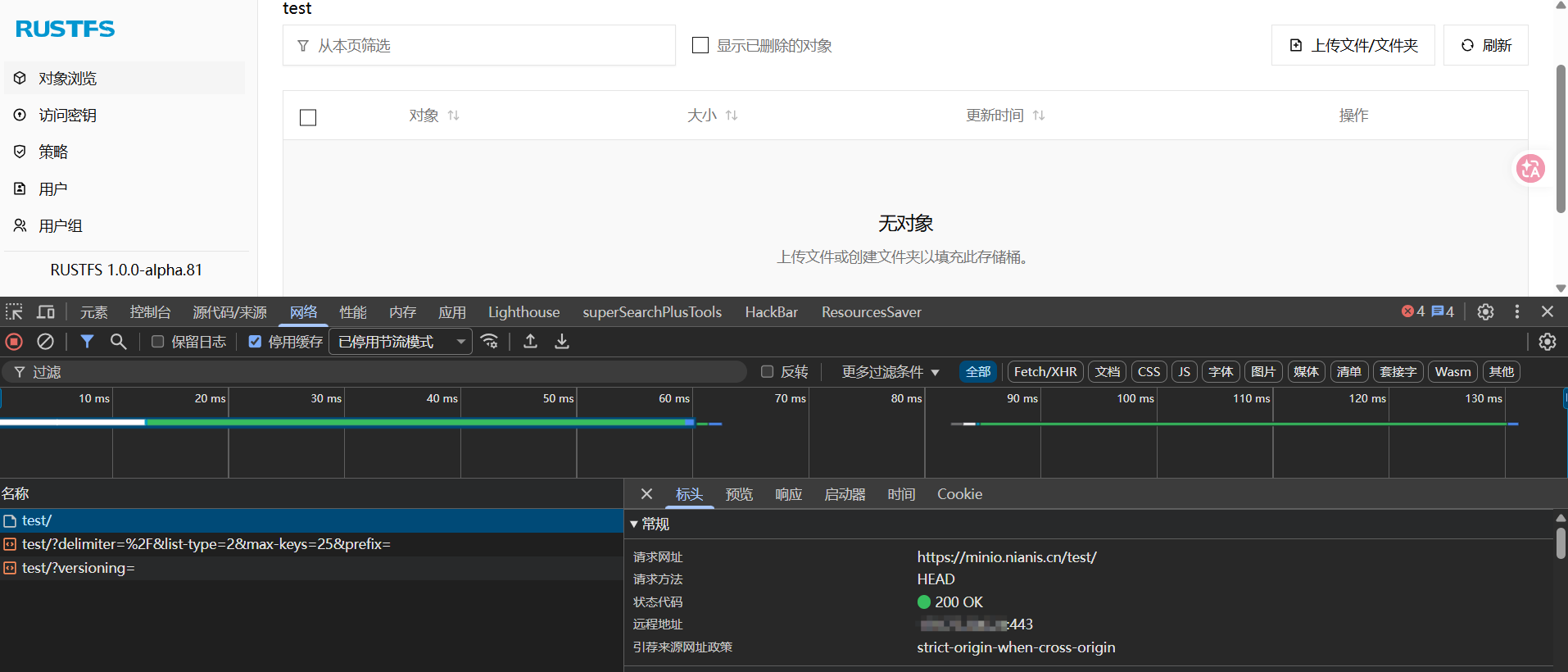Viewport: 1568px width, 672px height.
Task: Check the 显示已删除的对象 checkbox
Action: click(700, 45)
